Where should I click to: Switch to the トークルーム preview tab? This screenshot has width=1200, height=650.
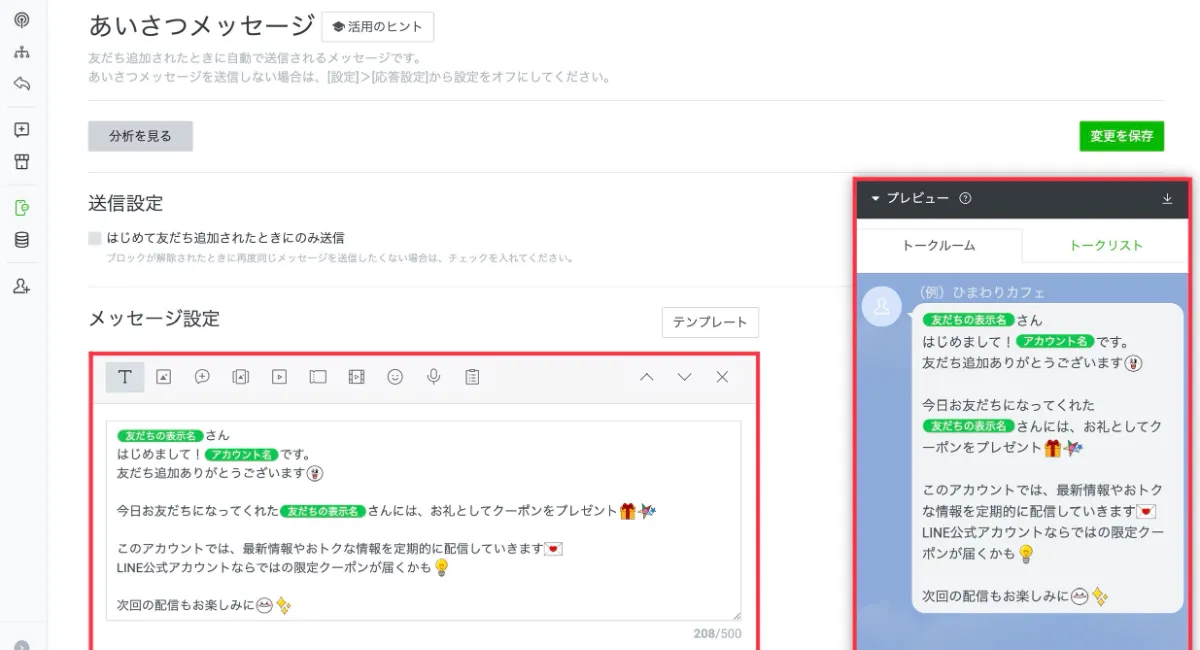(x=939, y=245)
